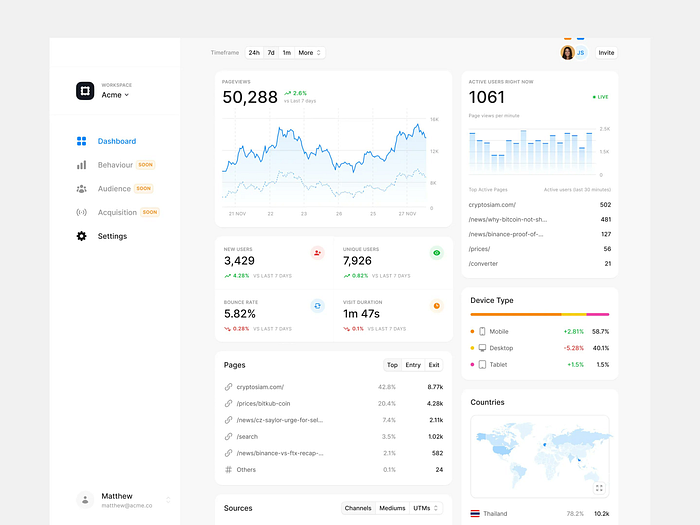Switch Sources to the Mediums tab
Image resolution: width=700 pixels, height=525 pixels.
point(392,508)
